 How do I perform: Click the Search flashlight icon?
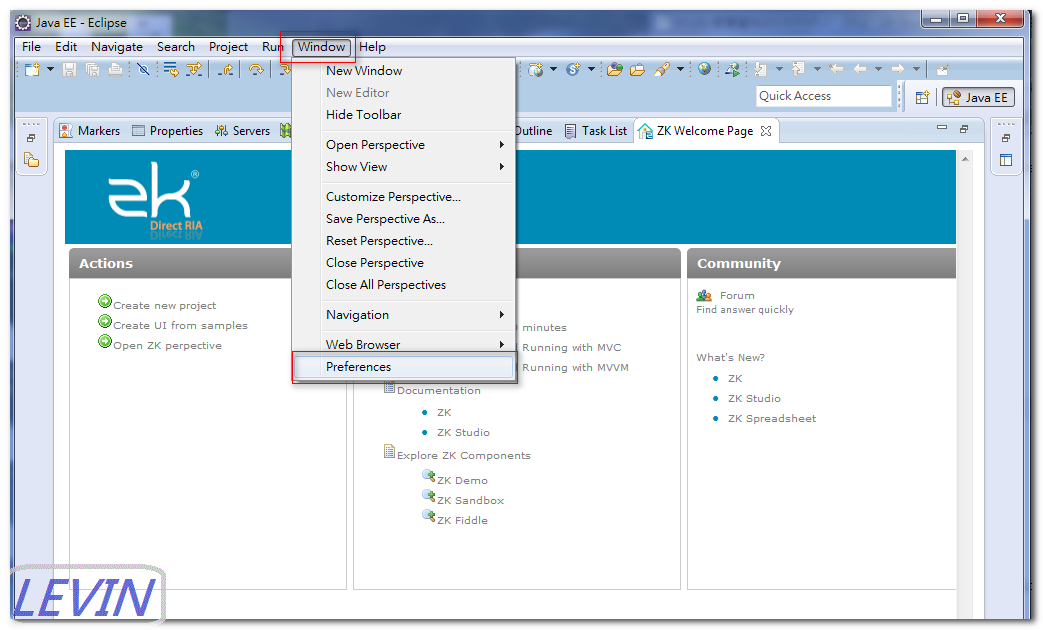(x=662, y=69)
